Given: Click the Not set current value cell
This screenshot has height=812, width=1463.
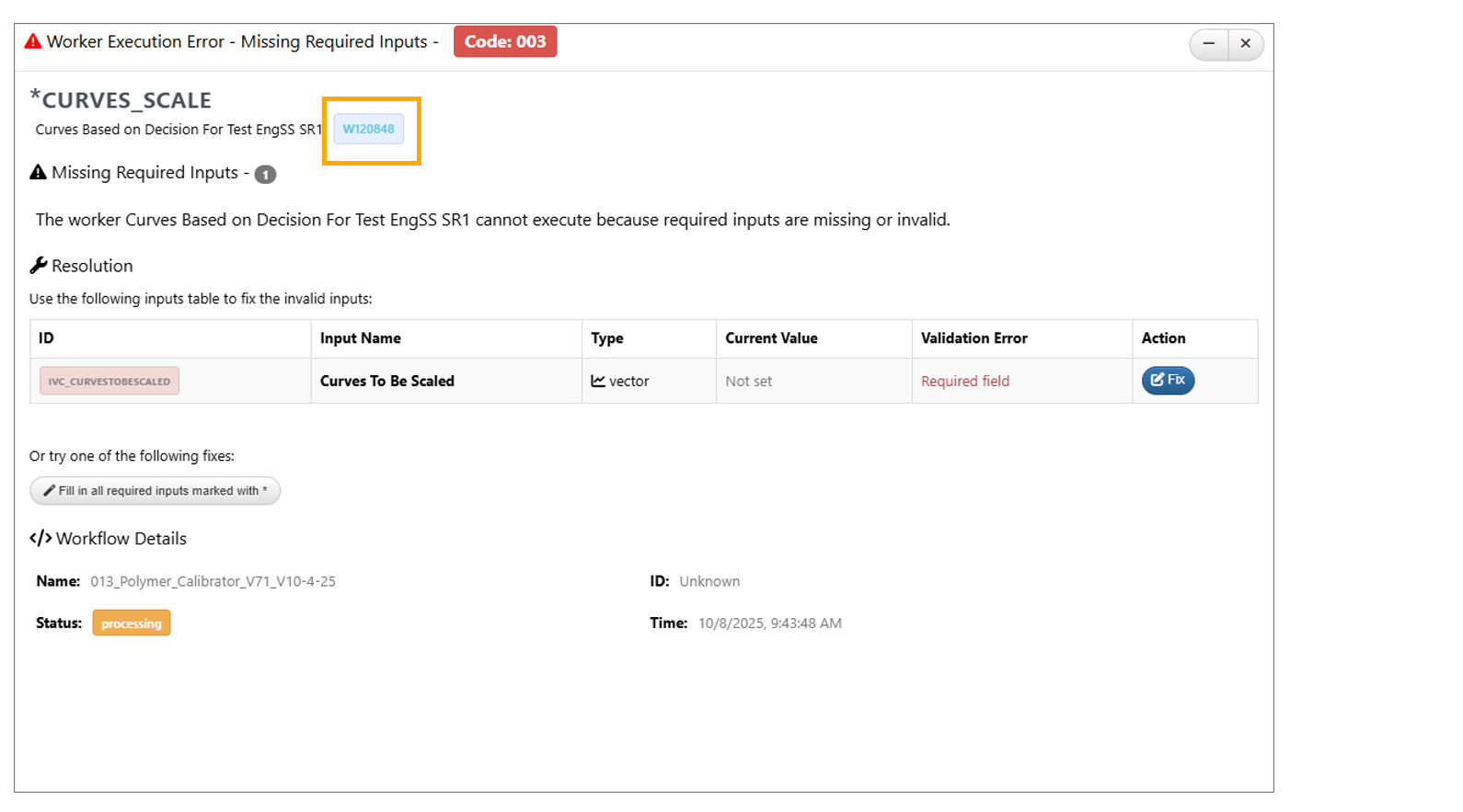Looking at the screenshot, I should (x=748, y=381).
